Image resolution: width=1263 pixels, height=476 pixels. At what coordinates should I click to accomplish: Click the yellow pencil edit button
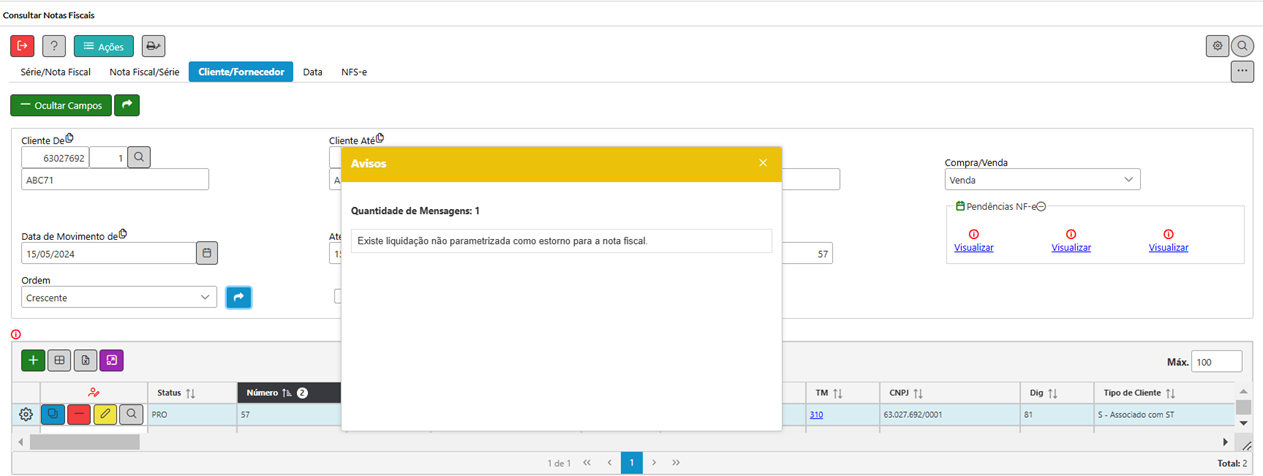point(105,414)
